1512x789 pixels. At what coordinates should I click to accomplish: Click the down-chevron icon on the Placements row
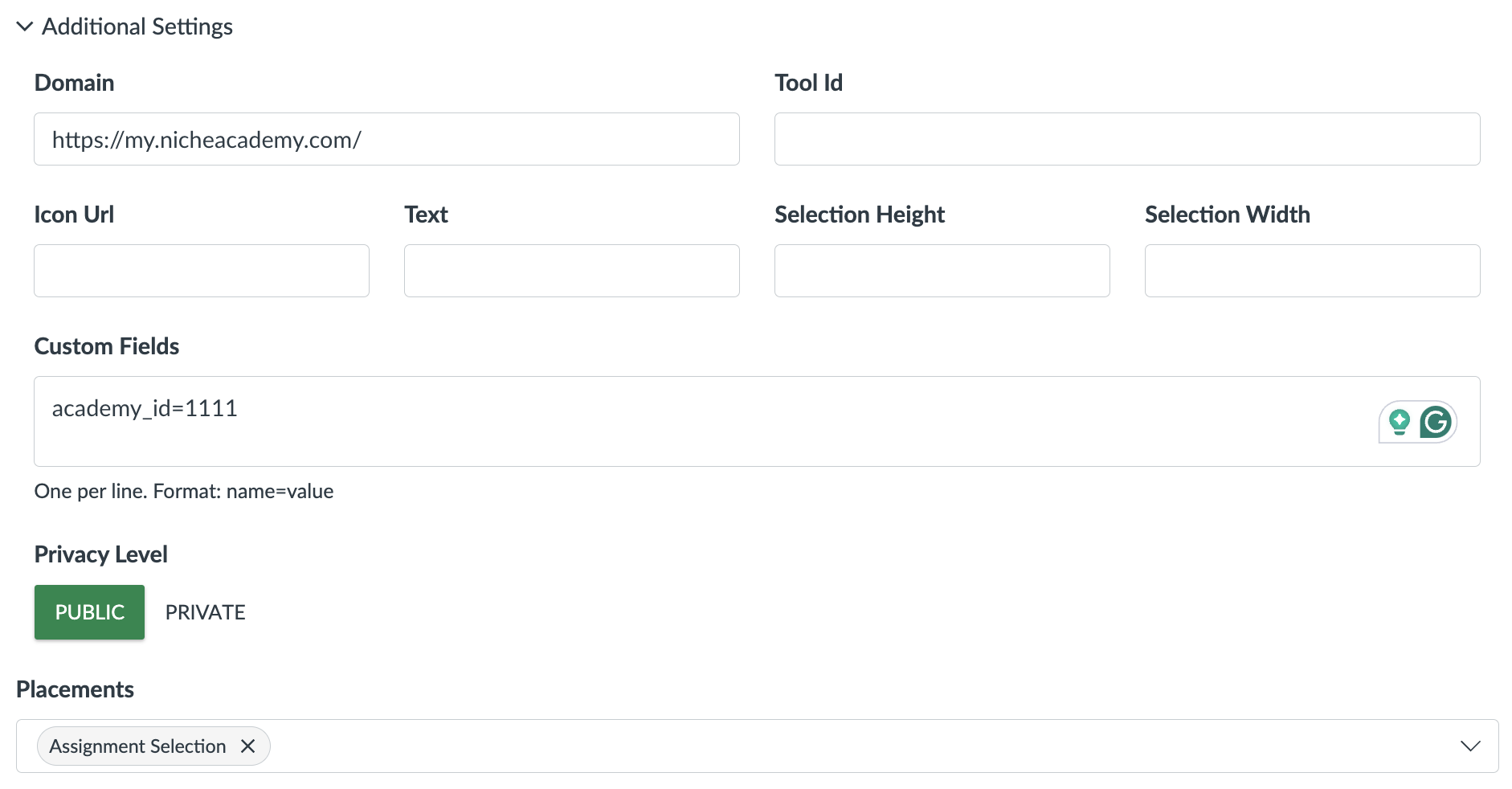[x=1472, y=746]
